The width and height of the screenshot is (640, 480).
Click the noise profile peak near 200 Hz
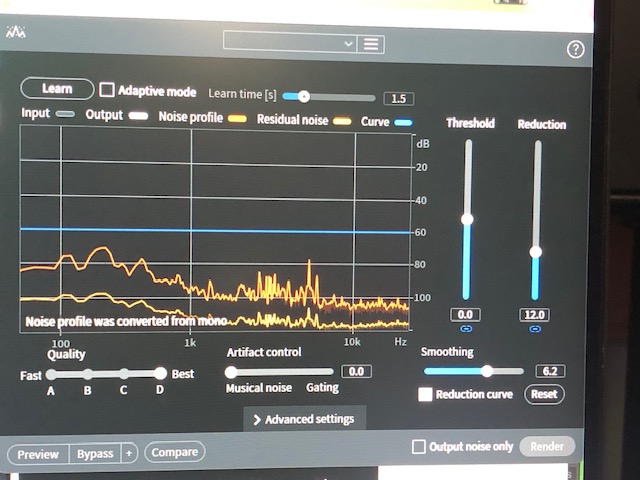(x=104, y=248)
